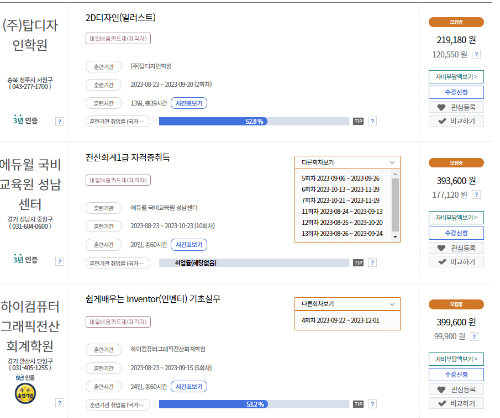Open 자비부담액보기 for 399,600 원 course
500x418 pixels.
[x=456, y=359]
